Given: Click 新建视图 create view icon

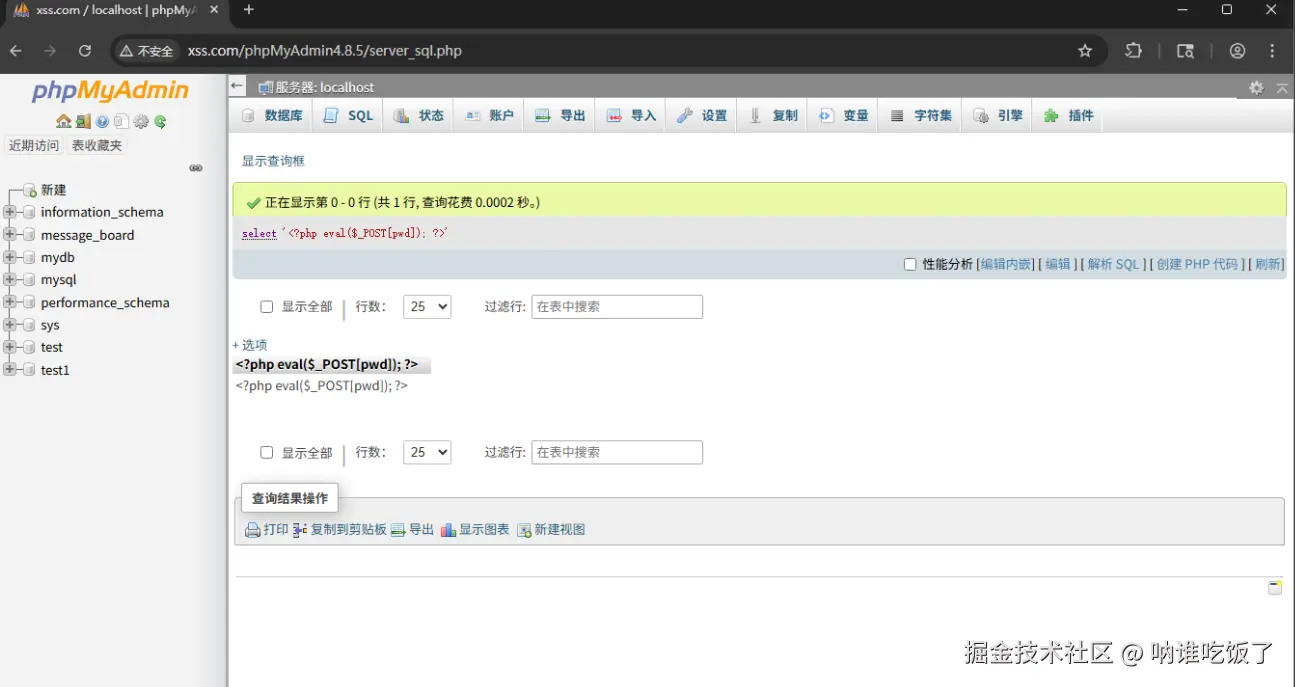Looking at the screenshot, I should point(524,530).
